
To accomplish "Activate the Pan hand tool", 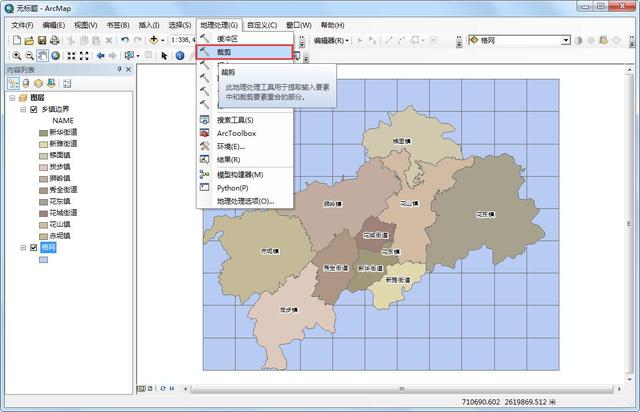I will [x=42, y=56].
